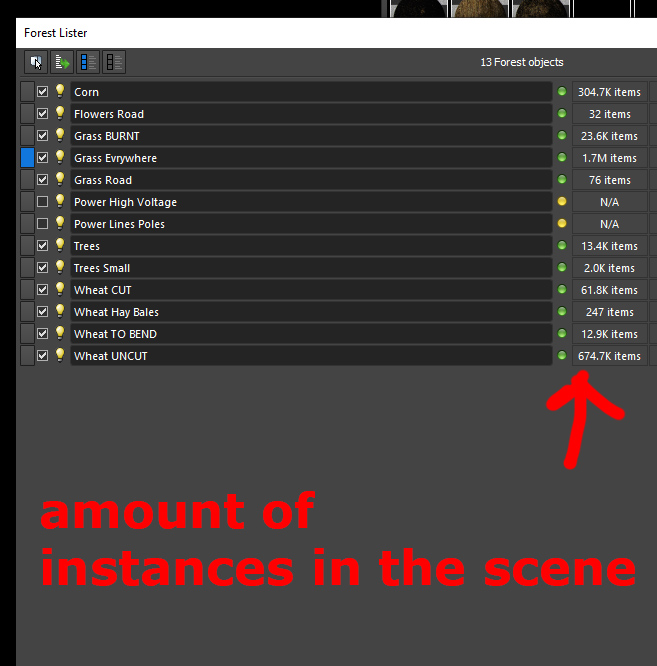Uncheck the Flowers Road checkbox
Viewport: 657px width, 666px height.
(43, 114)
